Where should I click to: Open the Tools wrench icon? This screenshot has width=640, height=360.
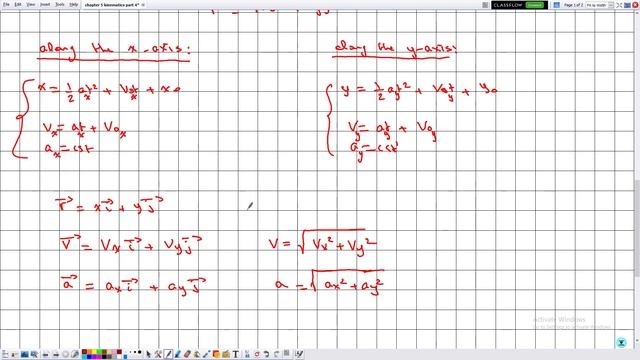[x=158, y=354]
